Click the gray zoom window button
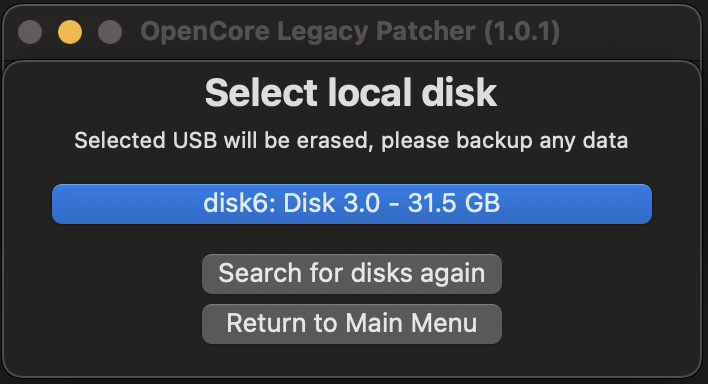 click(x=110, y=32)
